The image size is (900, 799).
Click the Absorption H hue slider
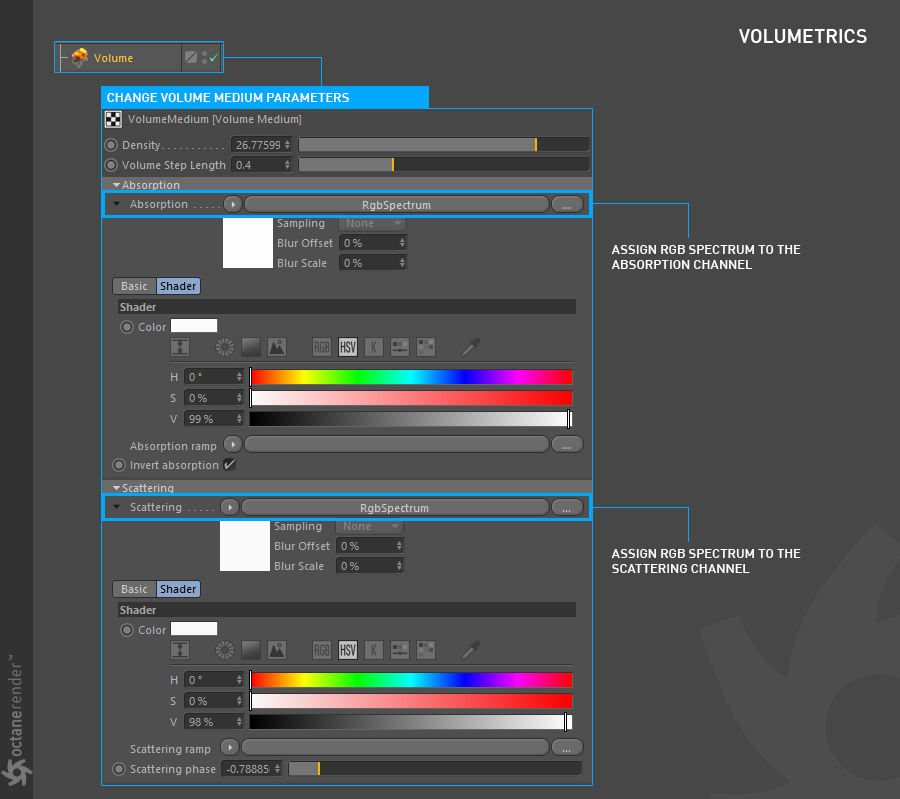pos(411,377)
